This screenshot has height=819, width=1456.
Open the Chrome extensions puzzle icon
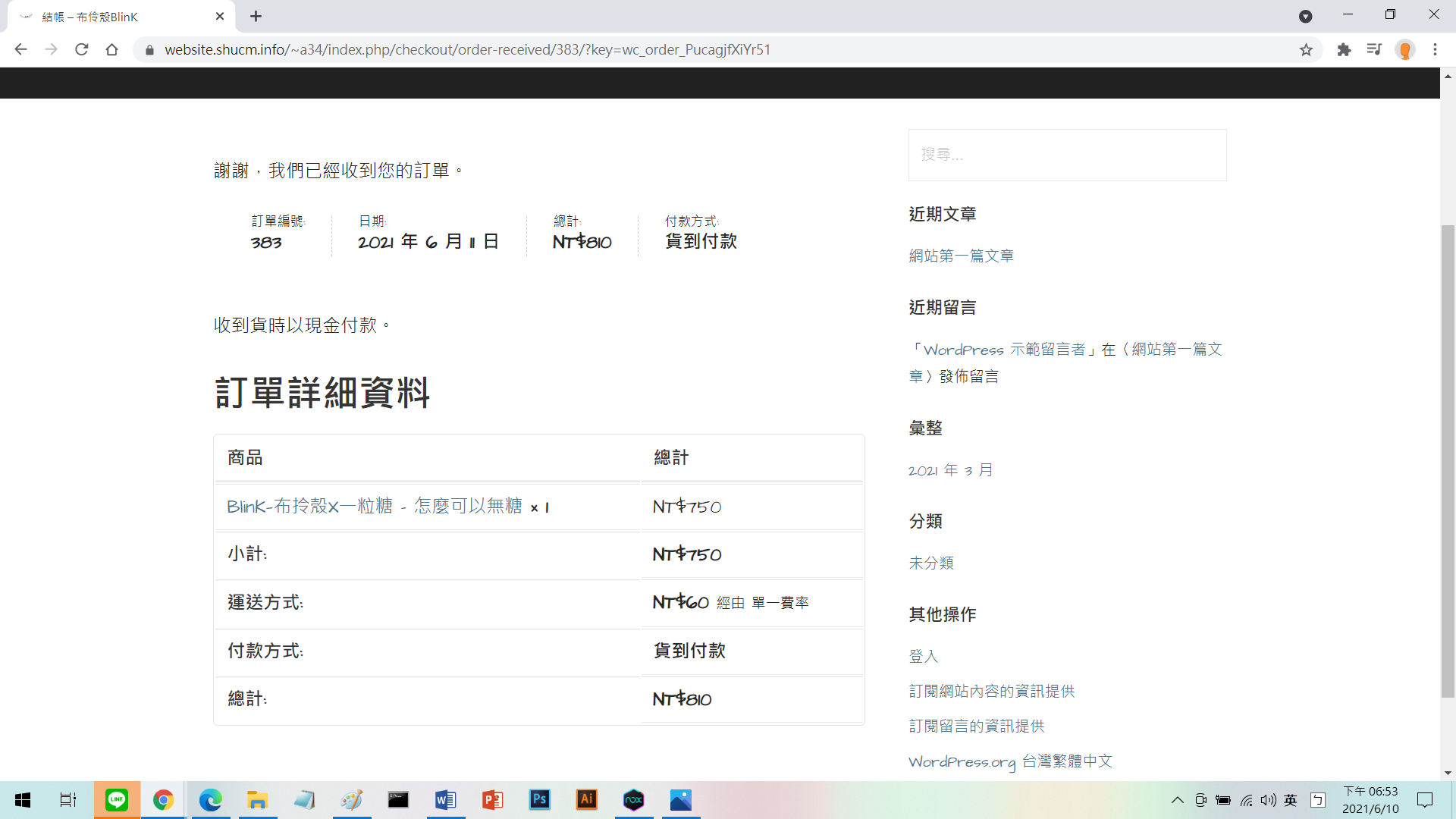click(x=1344, y=50)
